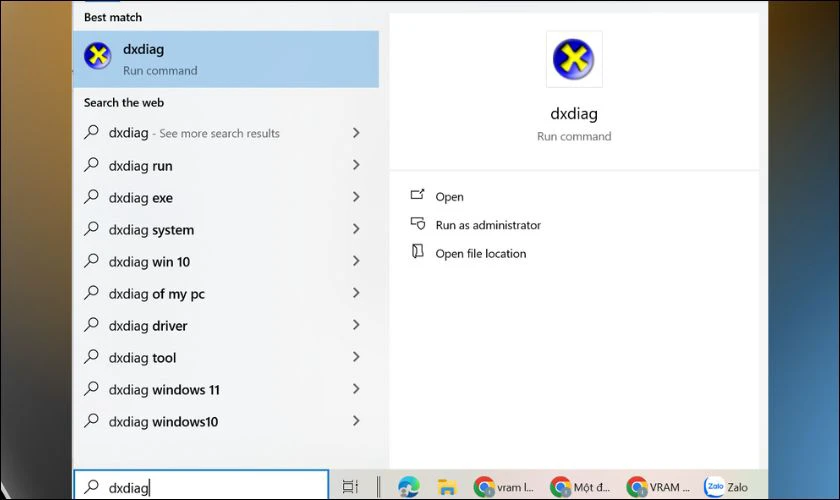Click 'Run command' subtitle in preview pane

tap(574, 137)
